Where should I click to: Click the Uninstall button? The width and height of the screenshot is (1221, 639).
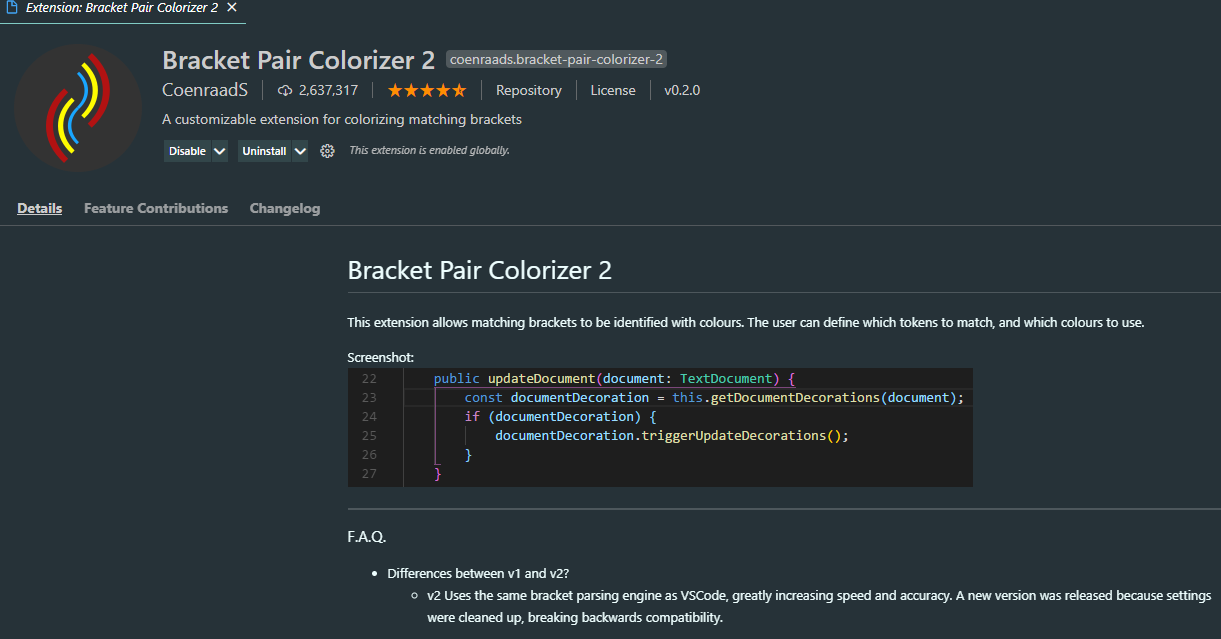click(264, 151)
